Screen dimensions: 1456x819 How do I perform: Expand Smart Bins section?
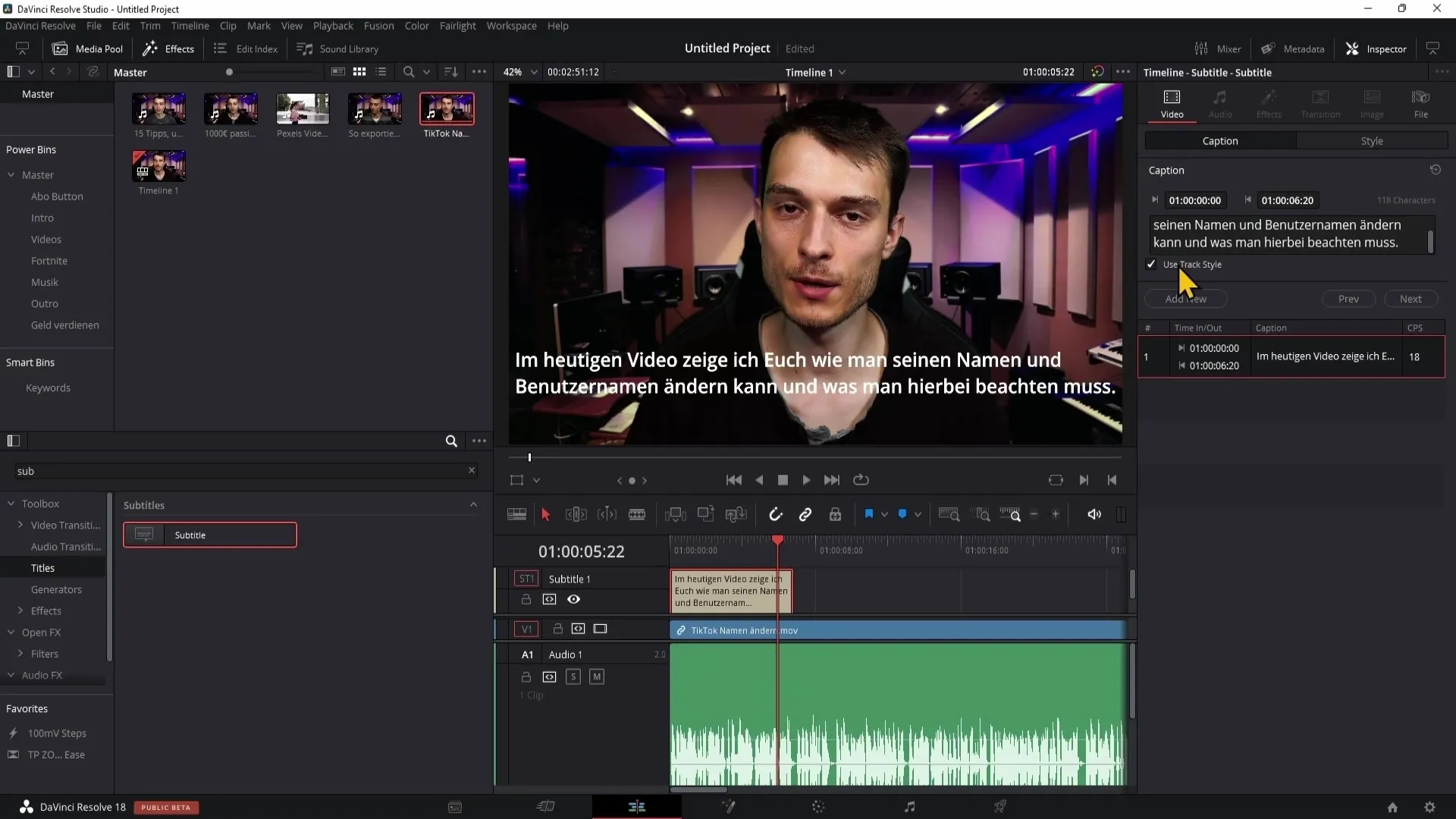click(x=30, y=362)
